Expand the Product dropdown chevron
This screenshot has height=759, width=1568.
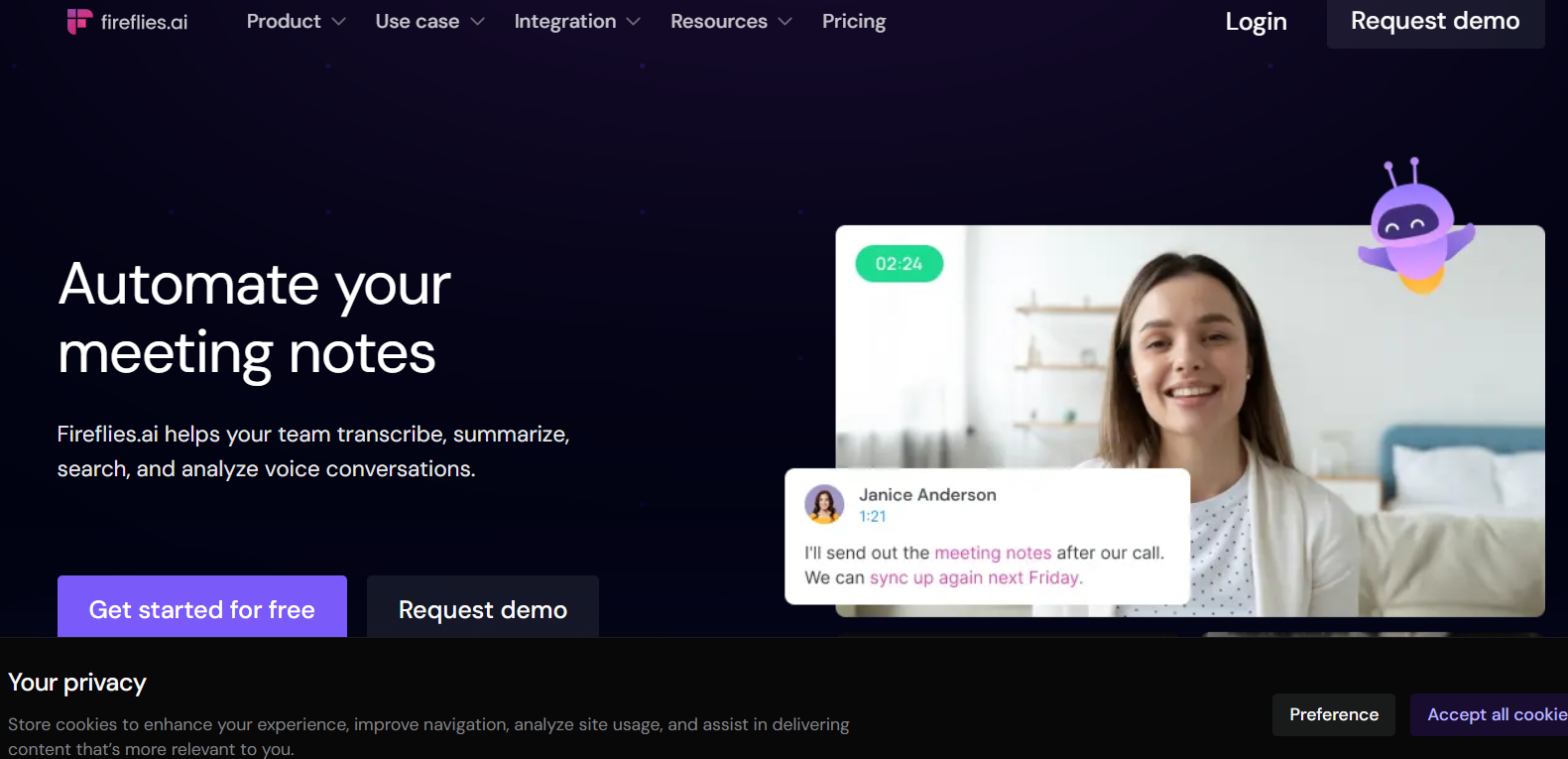[x=339, y=22]
